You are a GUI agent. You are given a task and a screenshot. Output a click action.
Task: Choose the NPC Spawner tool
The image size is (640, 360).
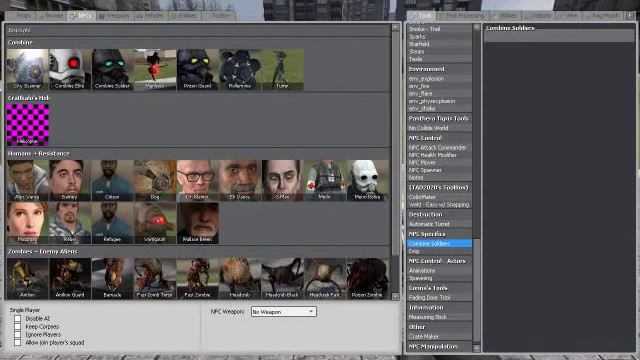(x=439, y=170)
